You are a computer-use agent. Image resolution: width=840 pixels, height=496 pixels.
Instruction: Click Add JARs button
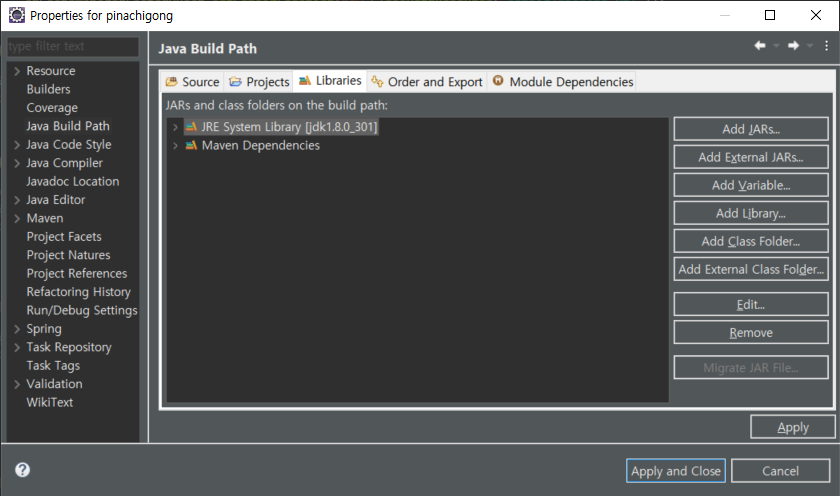point(751,129)
